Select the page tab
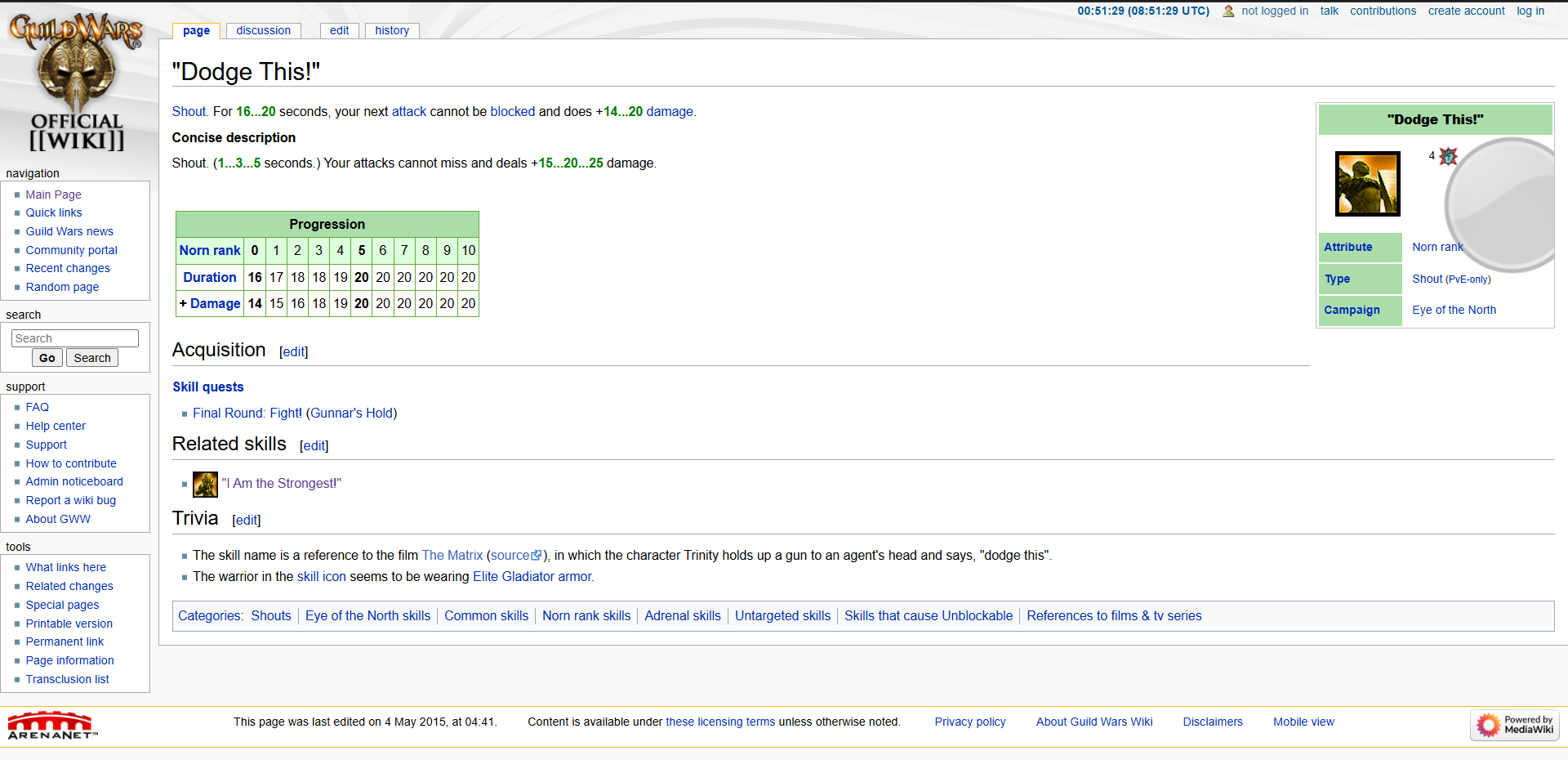Image resolution: width=1568 pixels, height=760 pixels. (196, 31)
